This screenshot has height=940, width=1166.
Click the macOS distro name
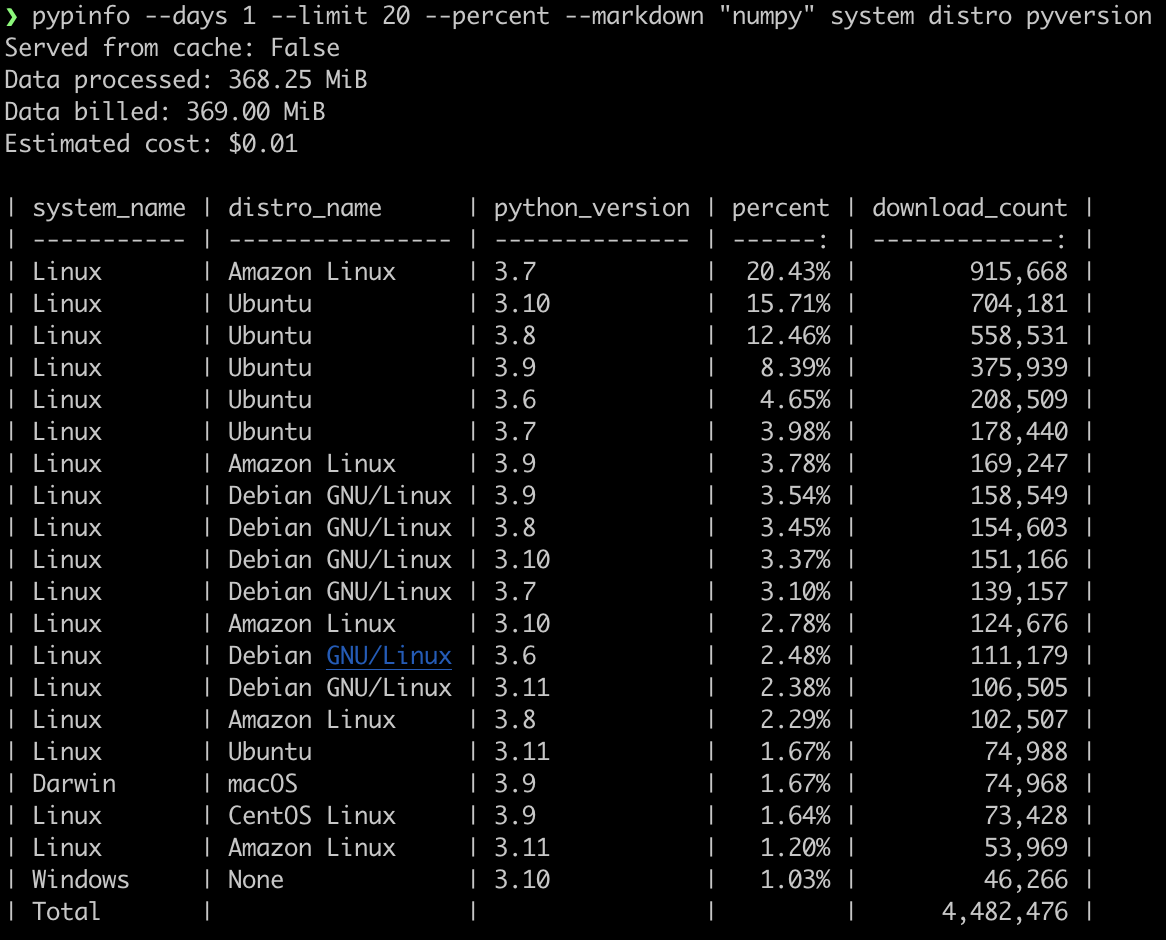click(x=262, y=783)
